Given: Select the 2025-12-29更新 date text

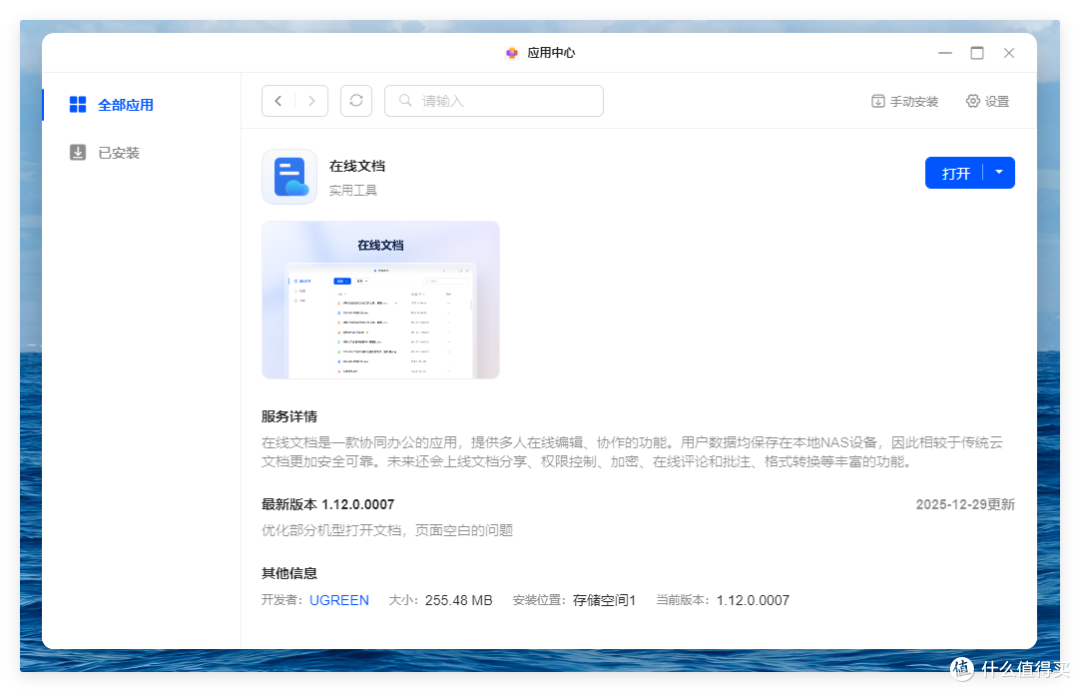Looking at the screenshot, I should (965, 505).
